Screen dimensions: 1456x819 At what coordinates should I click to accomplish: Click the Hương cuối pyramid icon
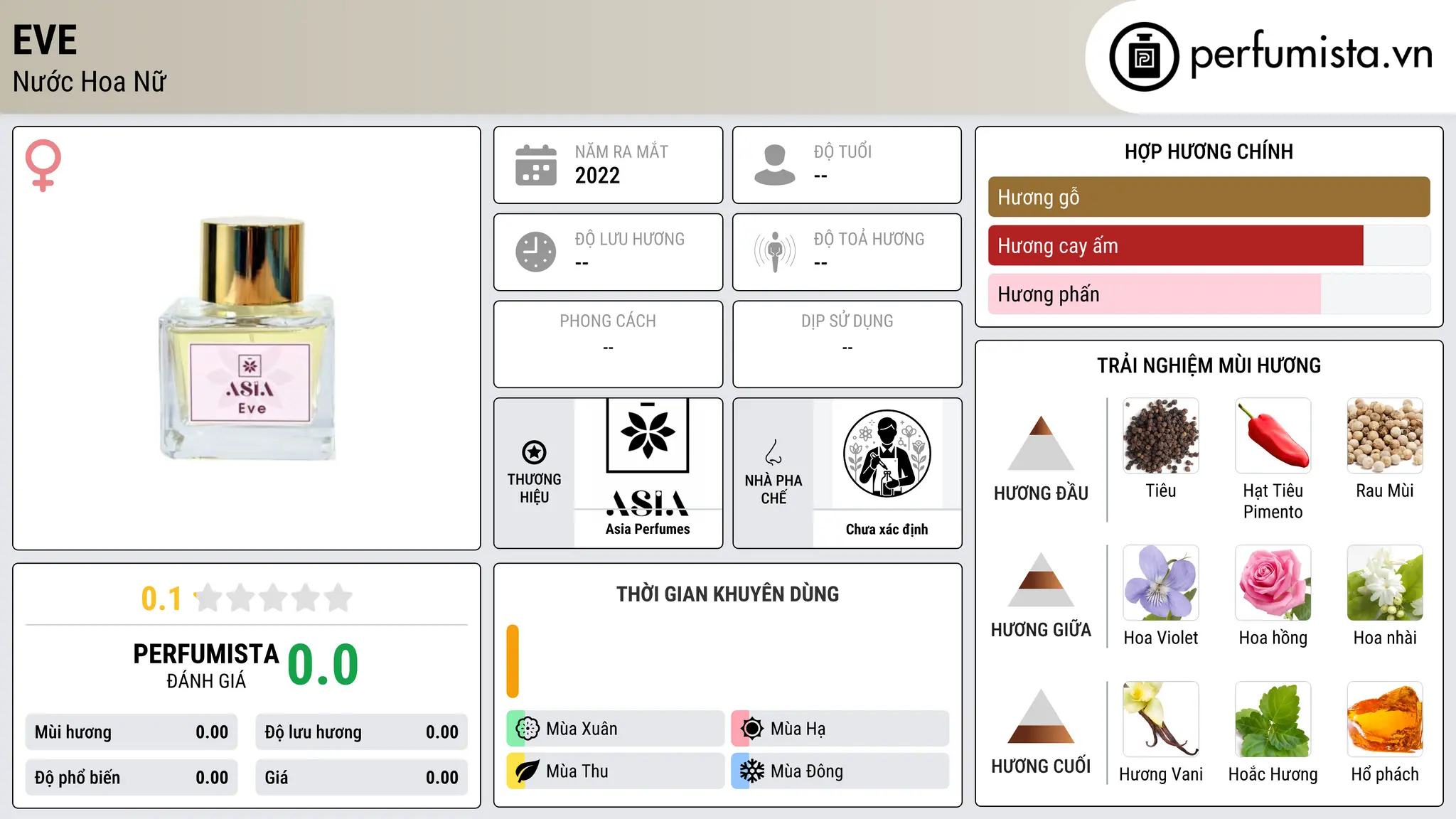[1041, 716]
